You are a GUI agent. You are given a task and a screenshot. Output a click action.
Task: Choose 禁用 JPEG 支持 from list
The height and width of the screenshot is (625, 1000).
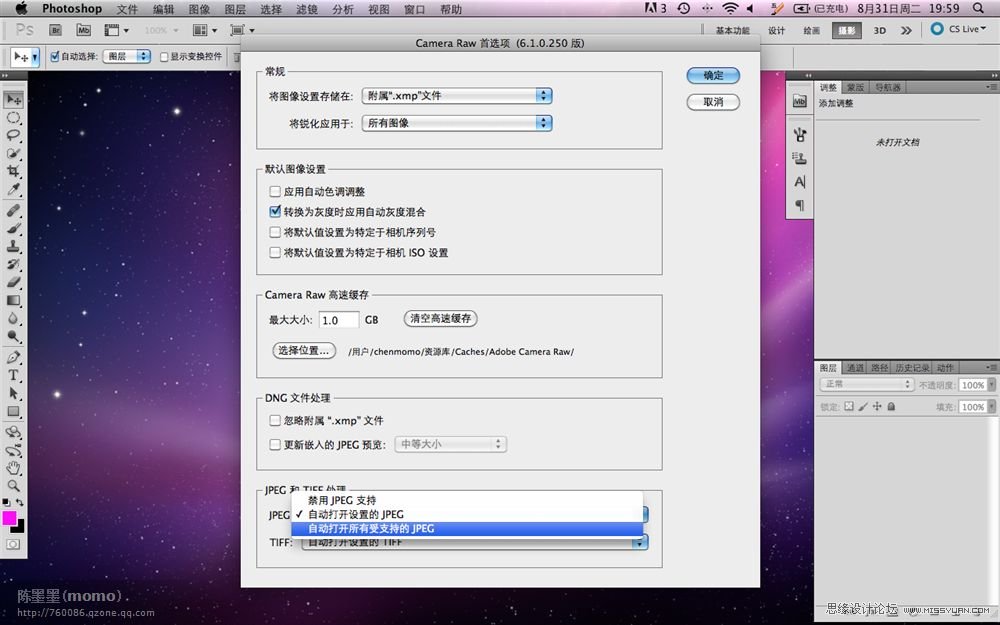(467, 500)
